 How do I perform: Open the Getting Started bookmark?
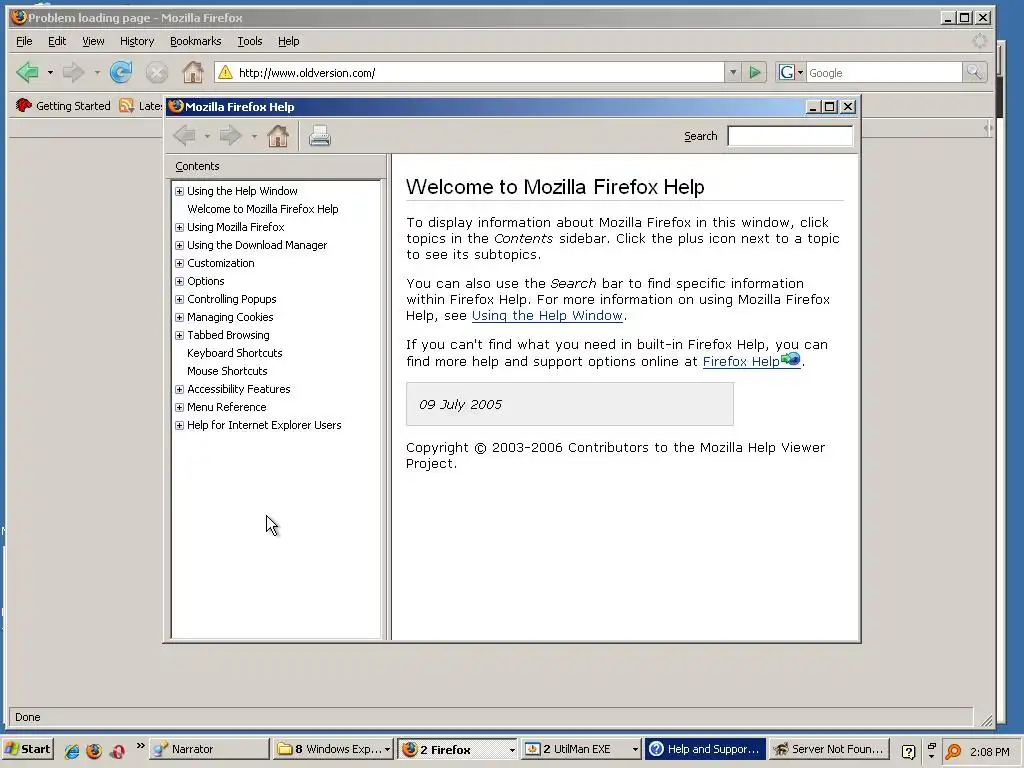click(x=63, y=106)
